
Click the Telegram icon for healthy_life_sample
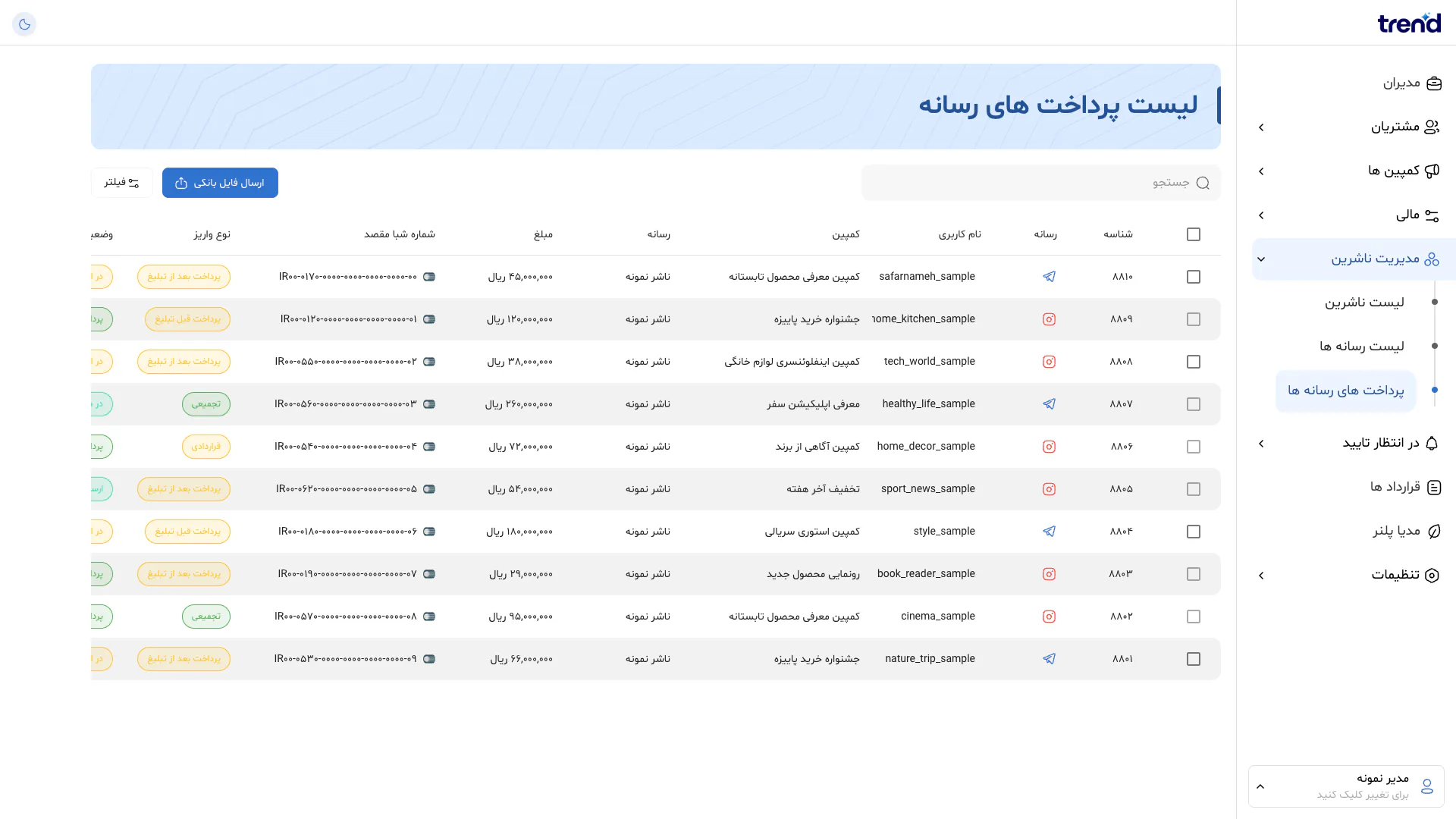[x=1049, y=404]
